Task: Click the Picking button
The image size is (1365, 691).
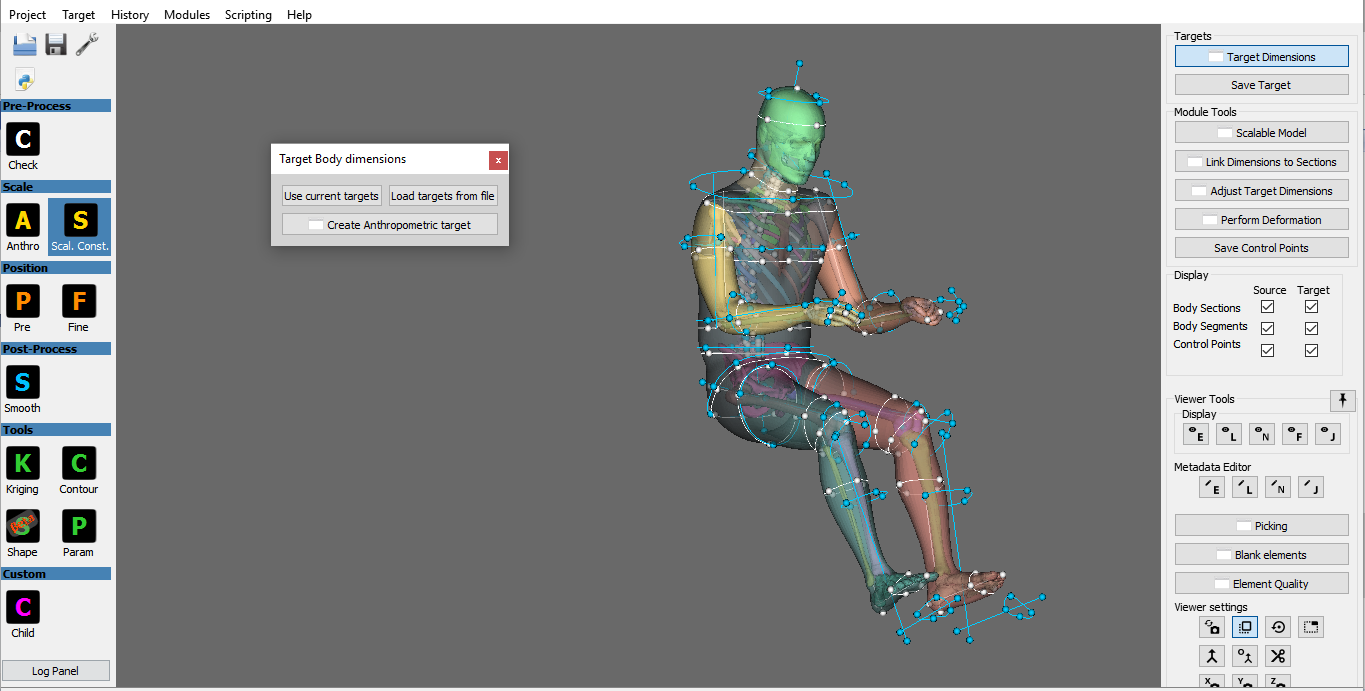Action: (x=1262, y=526)
